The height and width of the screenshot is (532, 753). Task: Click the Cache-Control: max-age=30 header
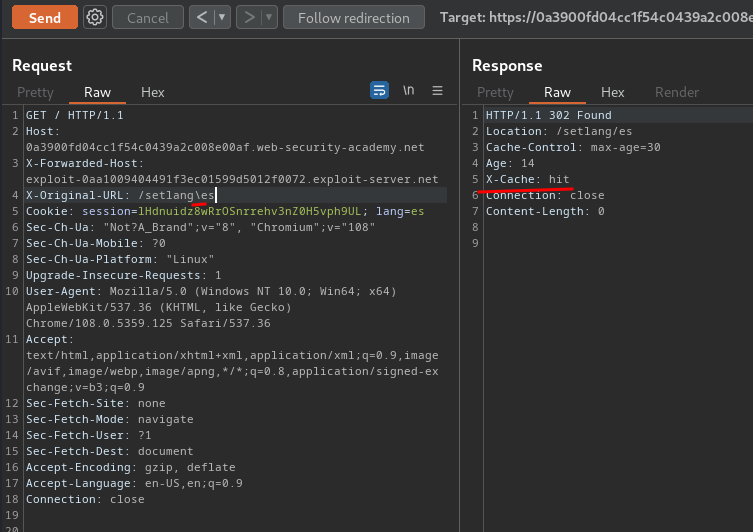pyautogui.click(x=573, y=147)
